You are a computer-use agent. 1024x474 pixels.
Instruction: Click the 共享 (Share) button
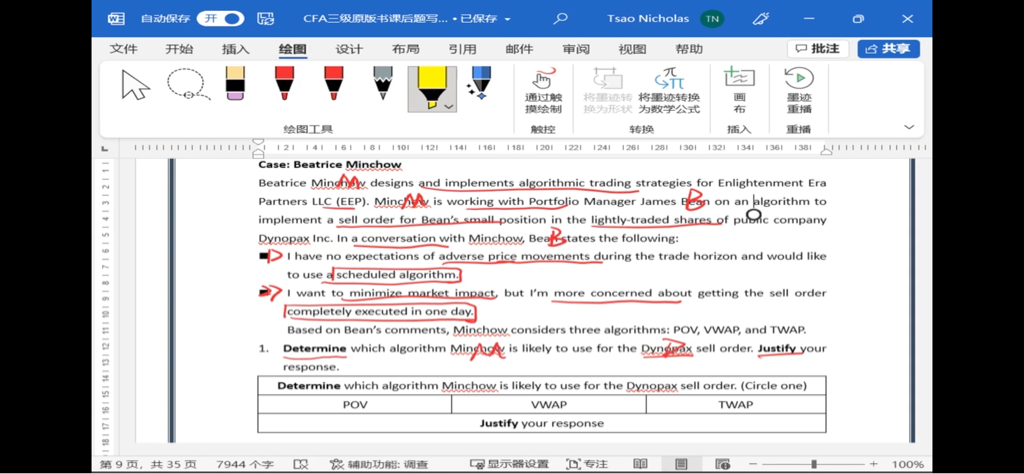pos(888,49)
